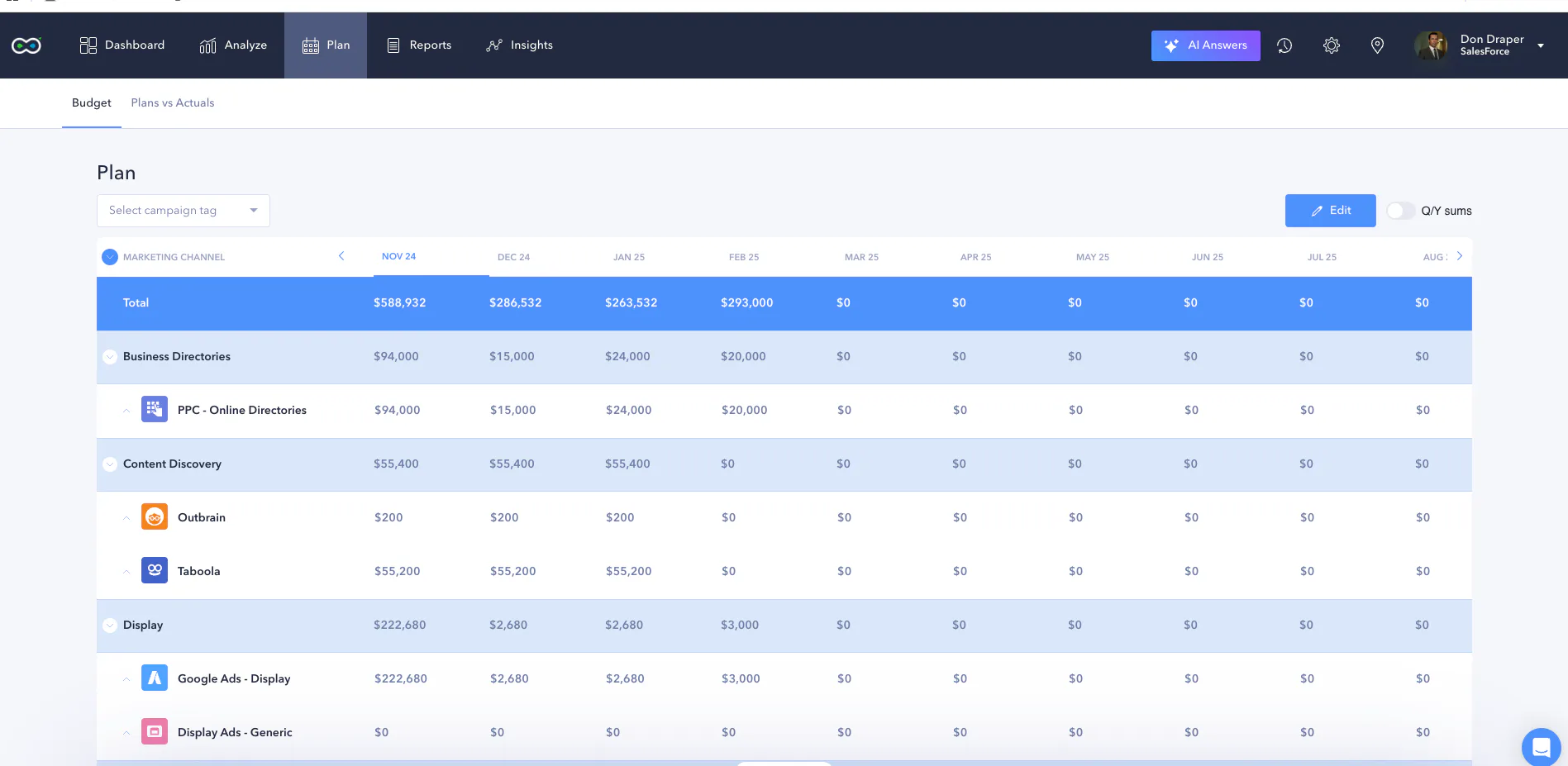Screen dimensions: 1568x766
Task: Open the Don Draper account menu arrow
Action: click(x=1541, y=46)
